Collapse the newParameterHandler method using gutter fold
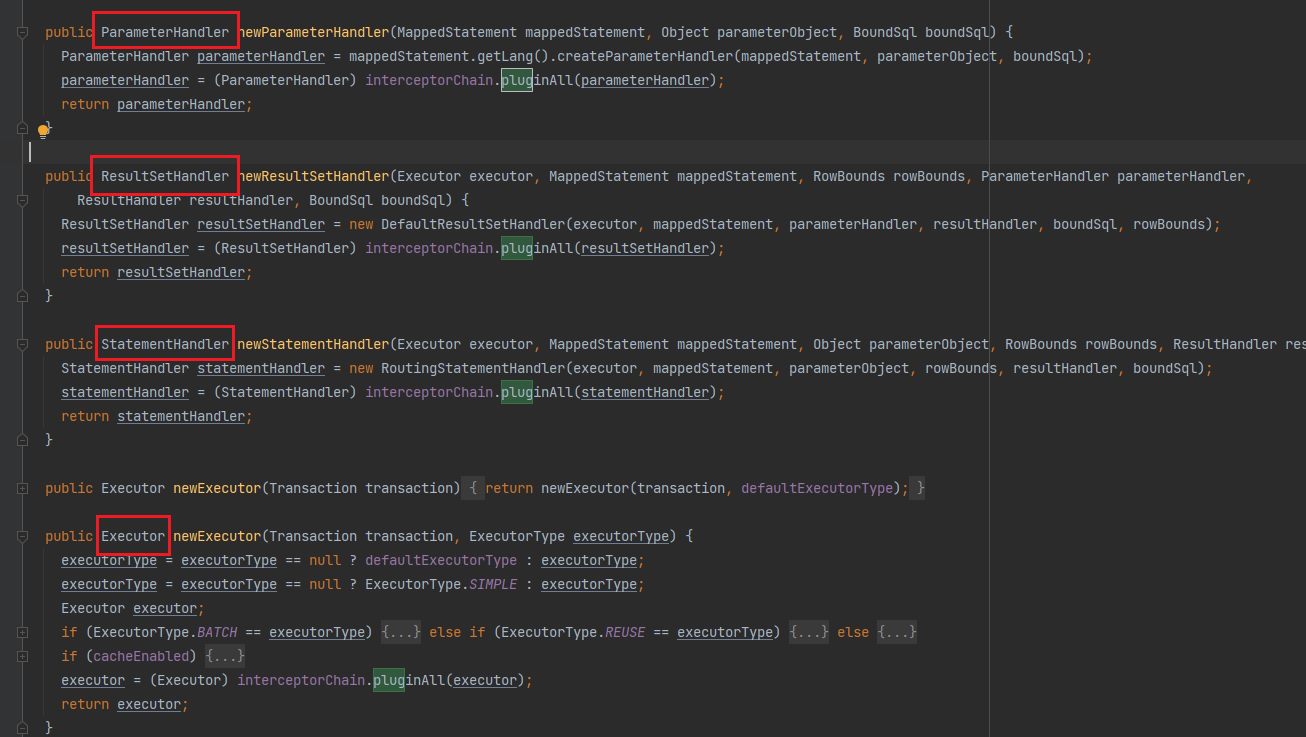Image resolution: width=1306 pixels, height=737 pixels. coord(22,32)
